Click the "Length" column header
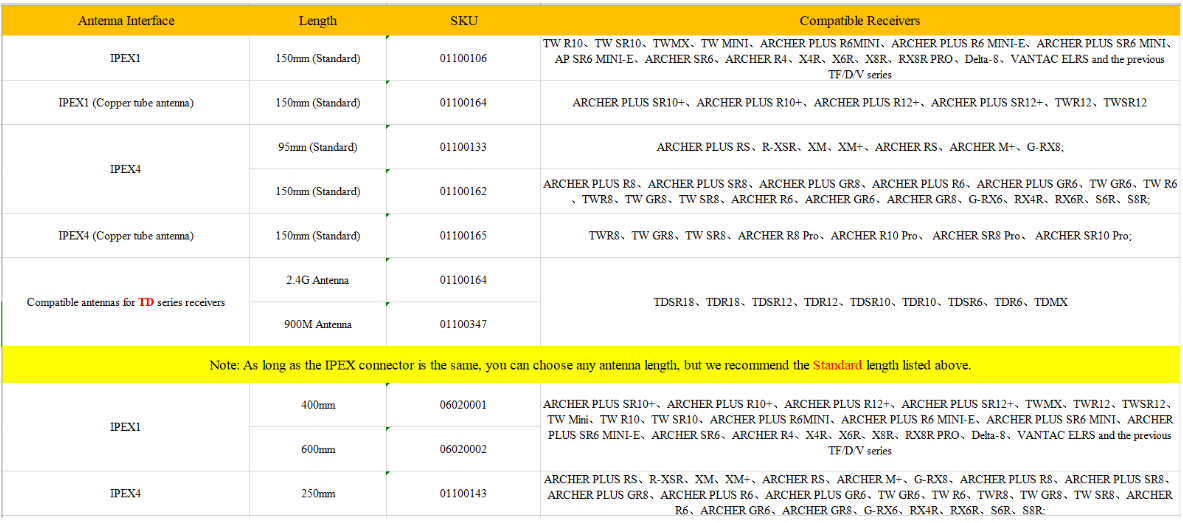 (x=318, y=20)
